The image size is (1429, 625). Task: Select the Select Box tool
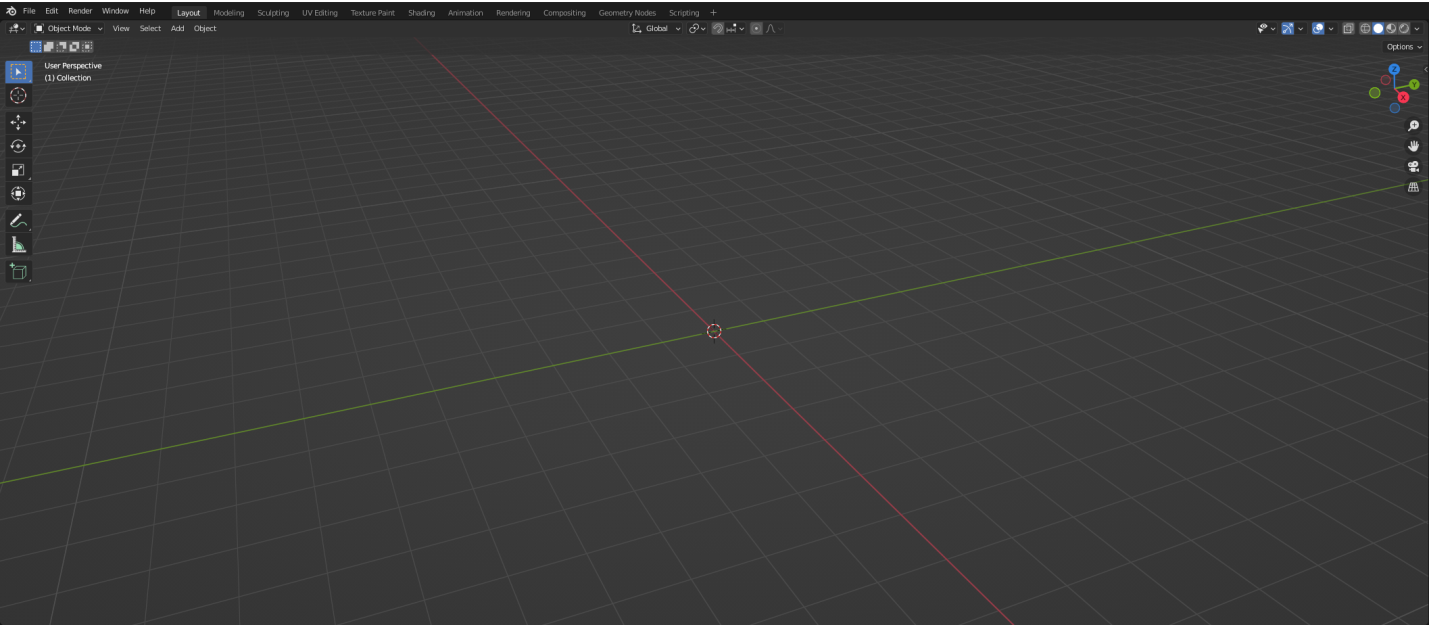pos(18,72)
